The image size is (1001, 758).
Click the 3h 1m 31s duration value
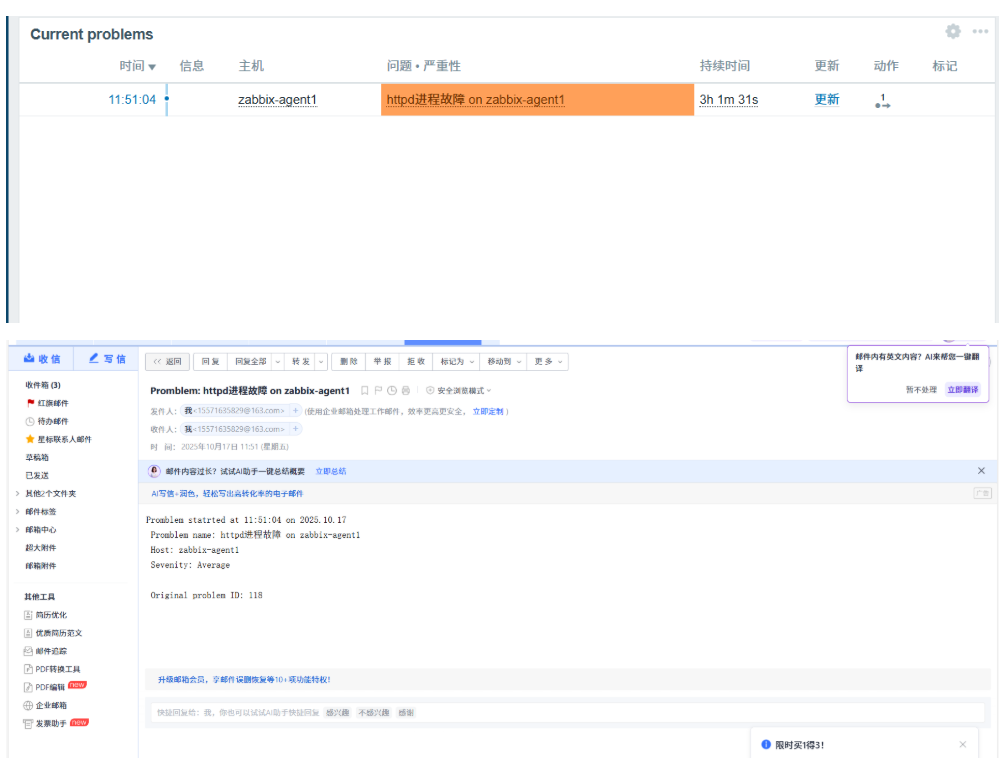pyautogui.click(x=728, y=100)
